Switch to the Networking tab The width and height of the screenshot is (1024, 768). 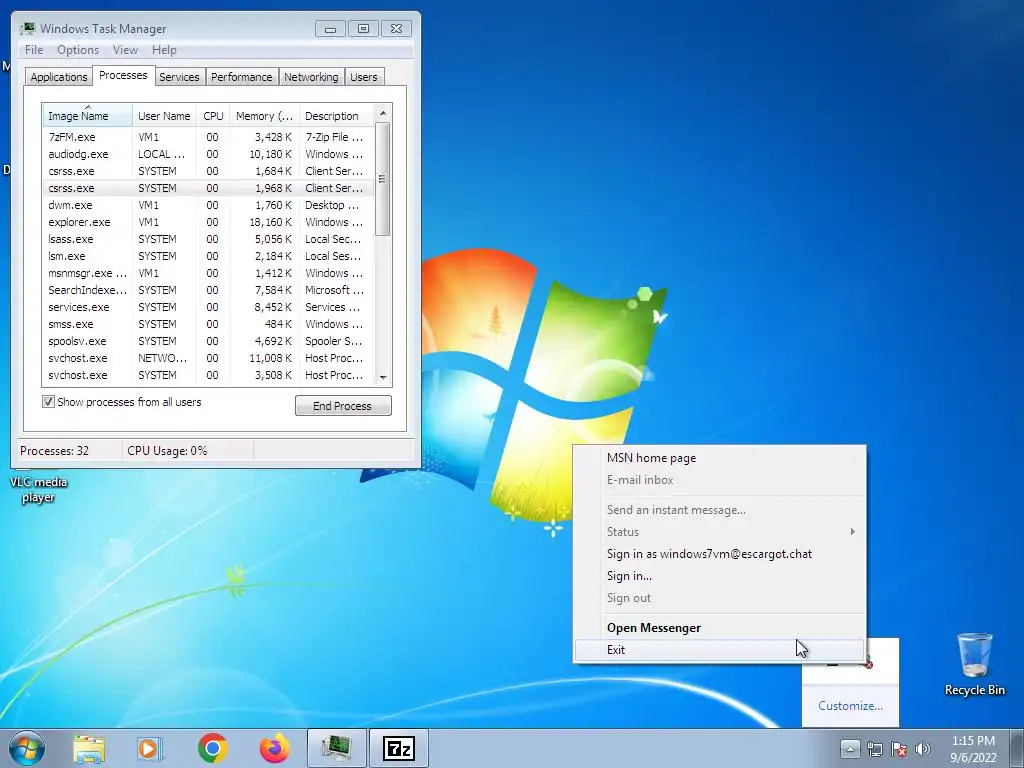point(311,77)
